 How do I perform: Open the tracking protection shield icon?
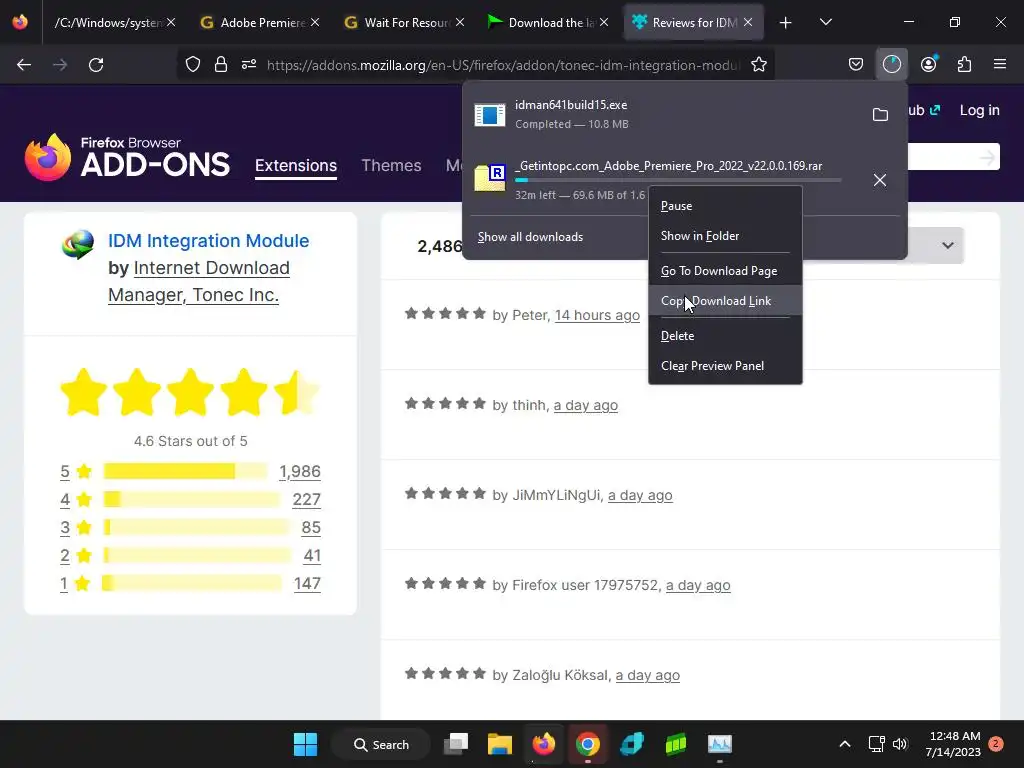[x=193, y=65]
